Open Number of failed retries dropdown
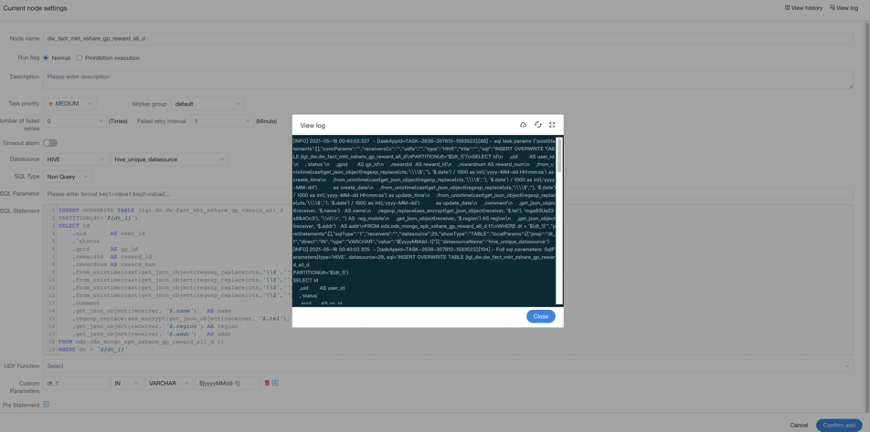Screen dimensions: 870x432 coord(75,121)
